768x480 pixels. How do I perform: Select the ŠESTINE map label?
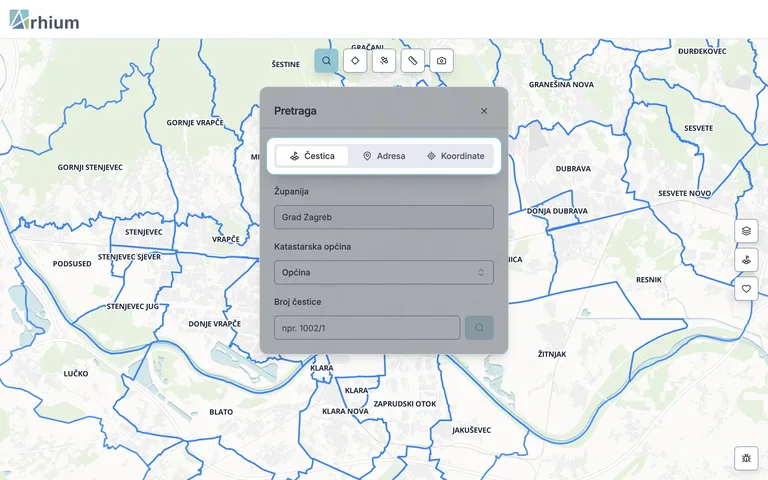point(286,64)
